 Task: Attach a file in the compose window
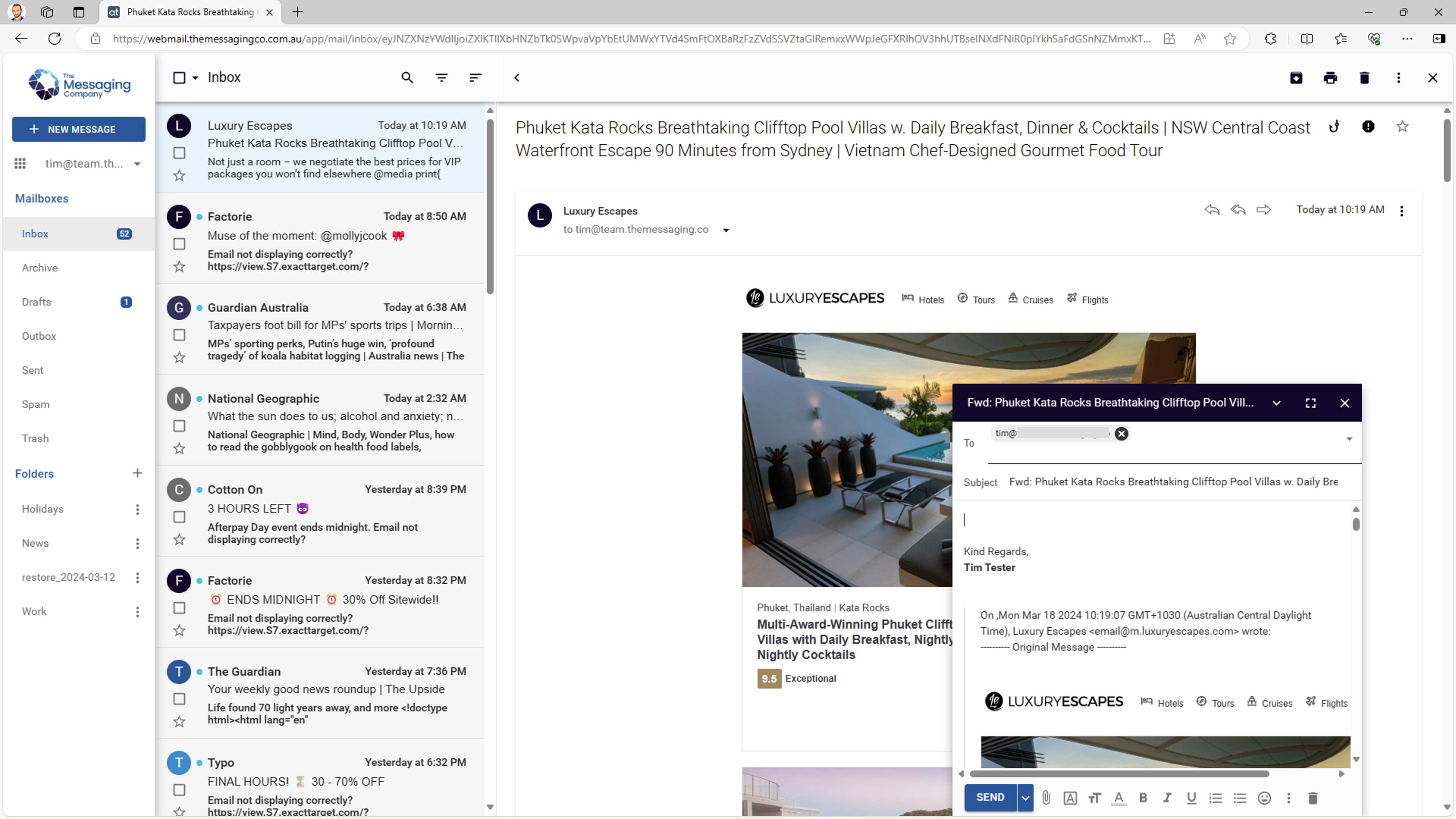click(x=1046, y=797)
